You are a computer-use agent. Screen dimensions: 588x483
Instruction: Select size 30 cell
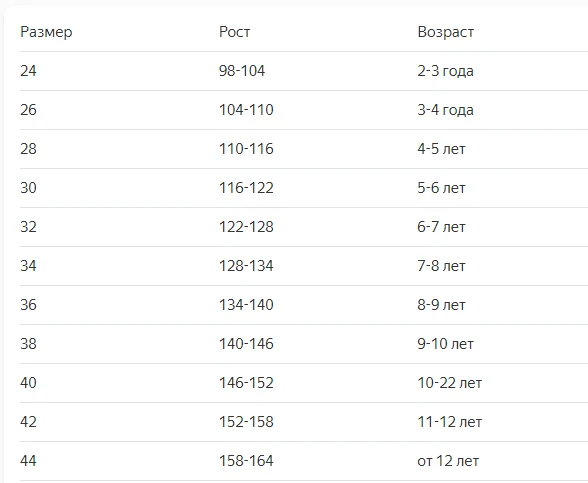(x=28, y=188)
